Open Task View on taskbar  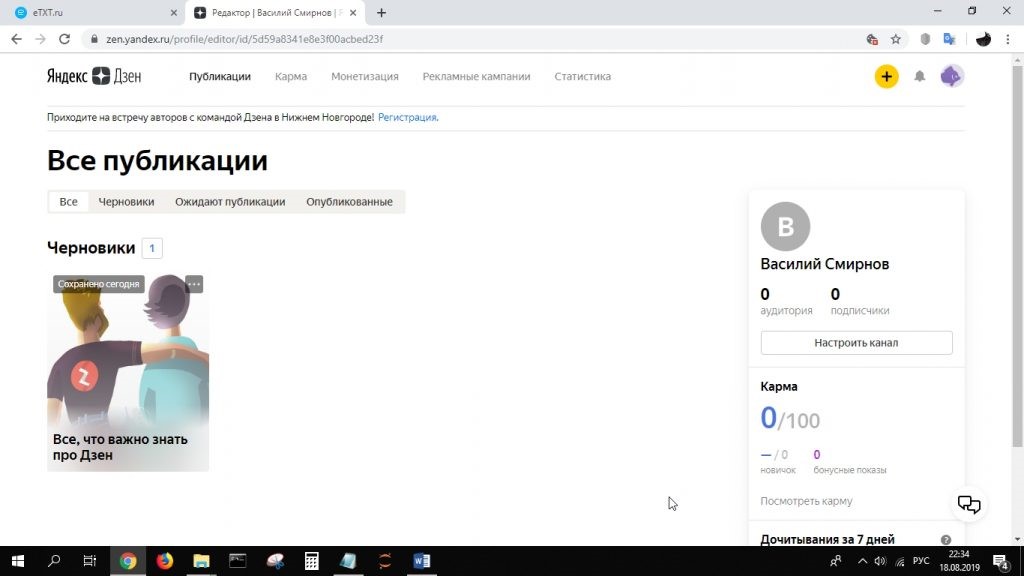pos(89,561)
